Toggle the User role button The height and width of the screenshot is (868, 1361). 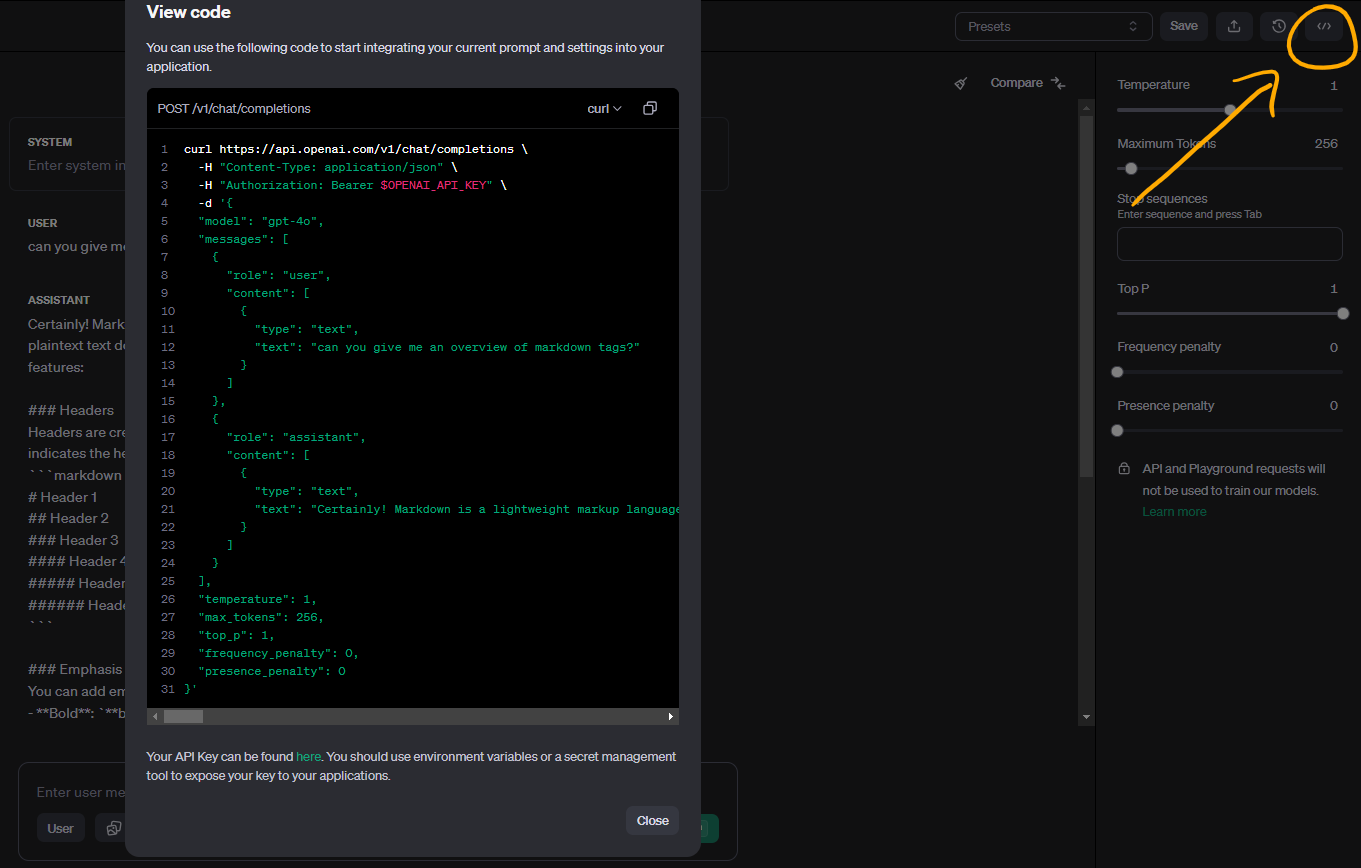click(61, 828)
